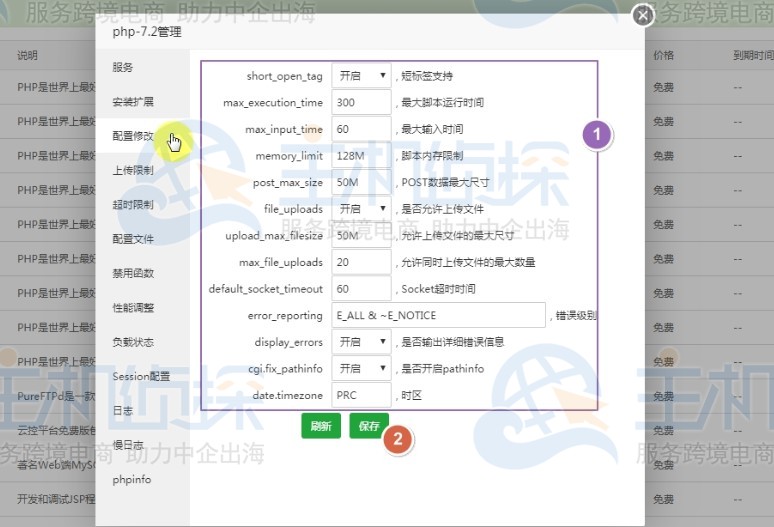Click the green 刷新 refresh button
774x527 pixels.
pos(320,426)
